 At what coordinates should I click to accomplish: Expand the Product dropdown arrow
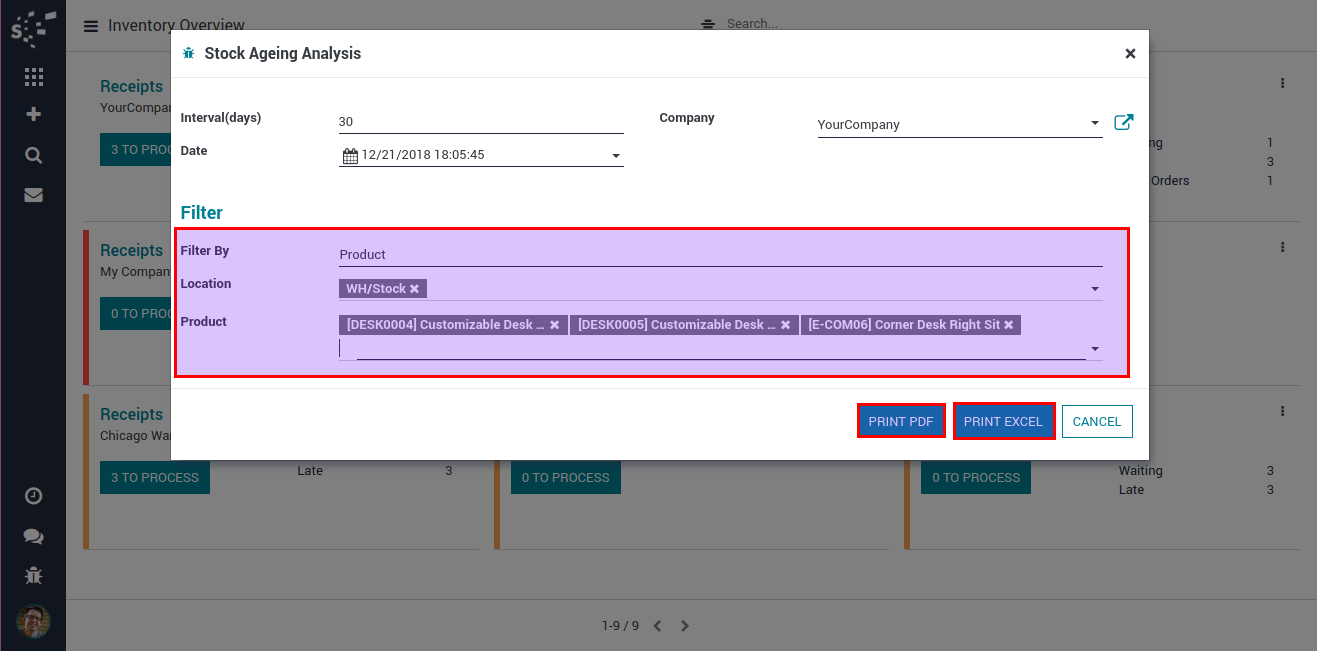tap(1095, 349)
